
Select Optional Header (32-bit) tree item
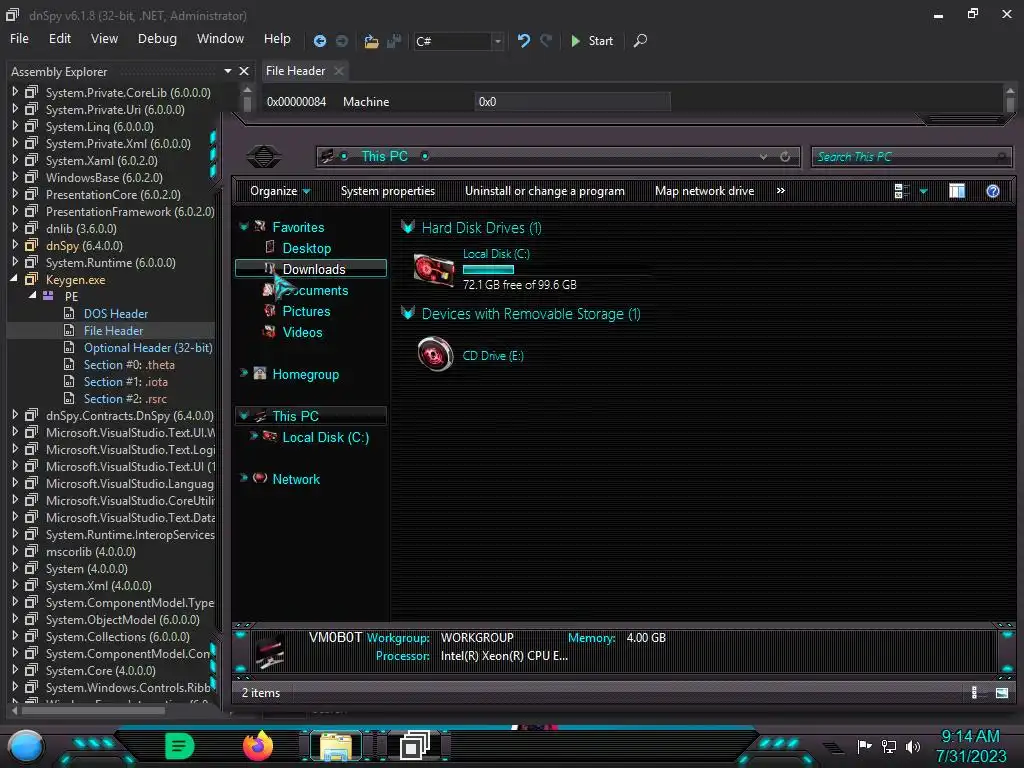coord(148,347)
